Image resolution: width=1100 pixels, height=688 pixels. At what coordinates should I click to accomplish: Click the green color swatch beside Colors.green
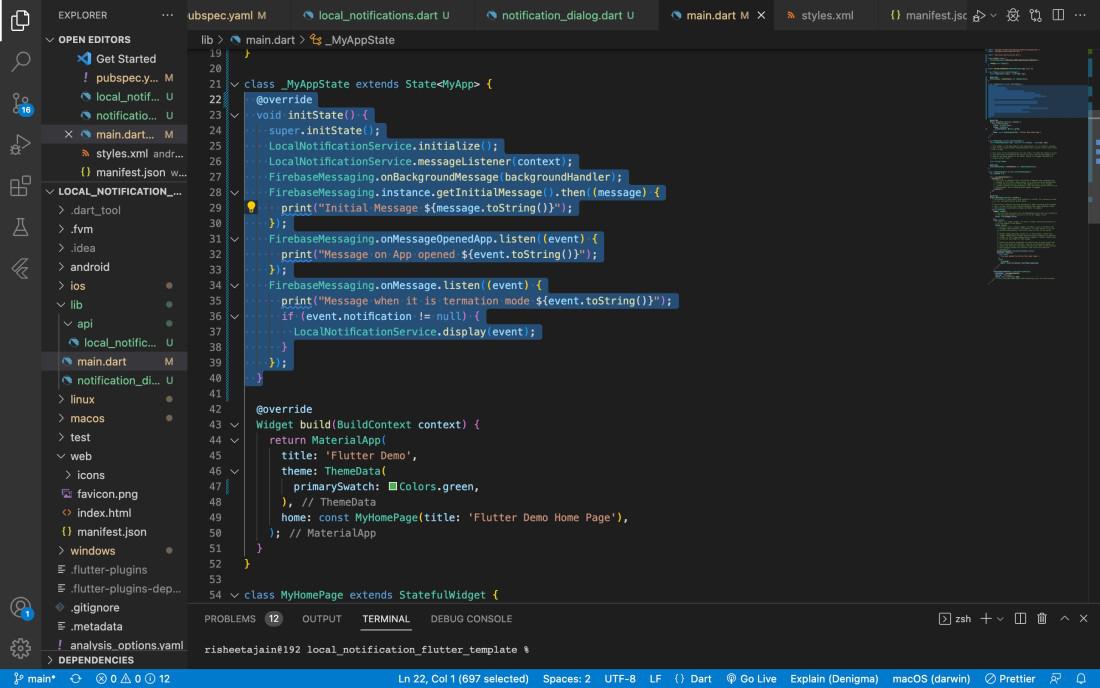[393, 487]
